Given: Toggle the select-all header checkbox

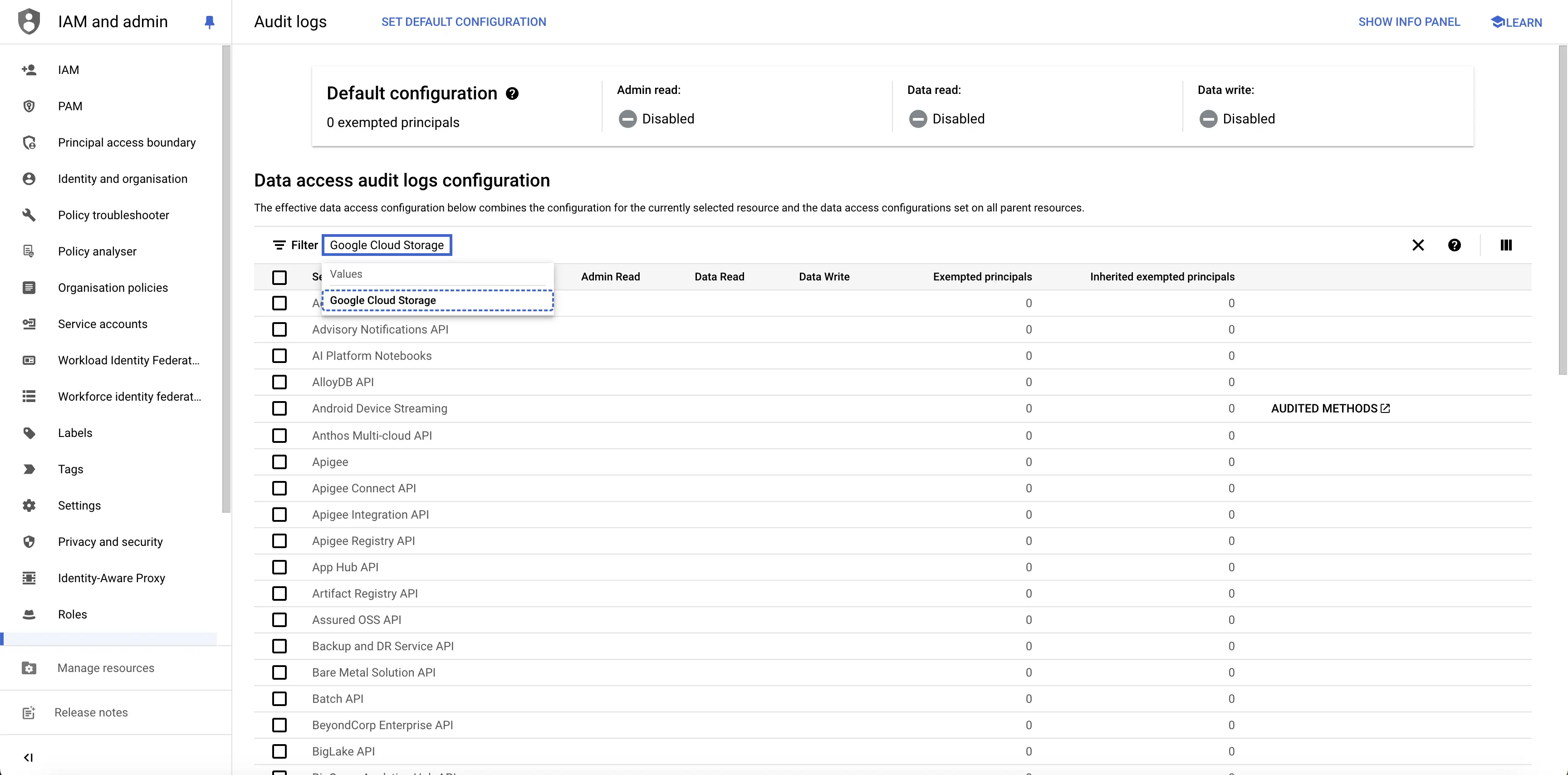Looking at the screenshot, I should pos(279,277).
